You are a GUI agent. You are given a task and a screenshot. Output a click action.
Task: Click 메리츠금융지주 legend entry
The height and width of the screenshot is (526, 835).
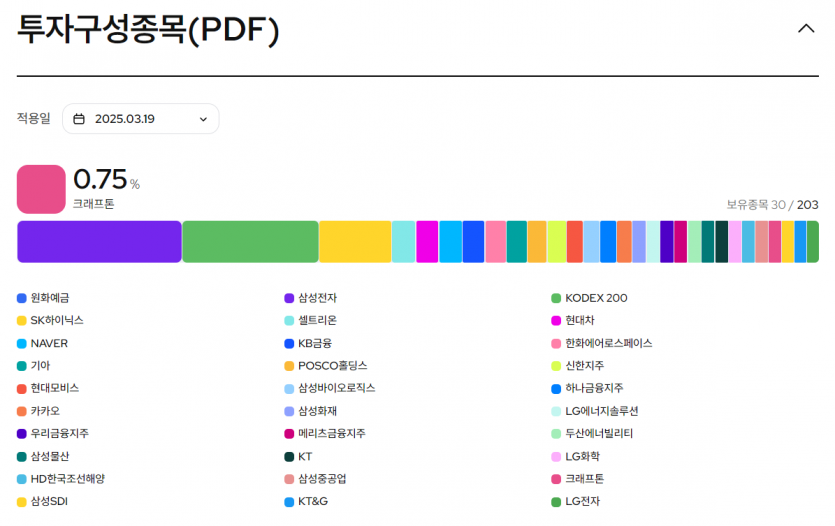point(325,433)
